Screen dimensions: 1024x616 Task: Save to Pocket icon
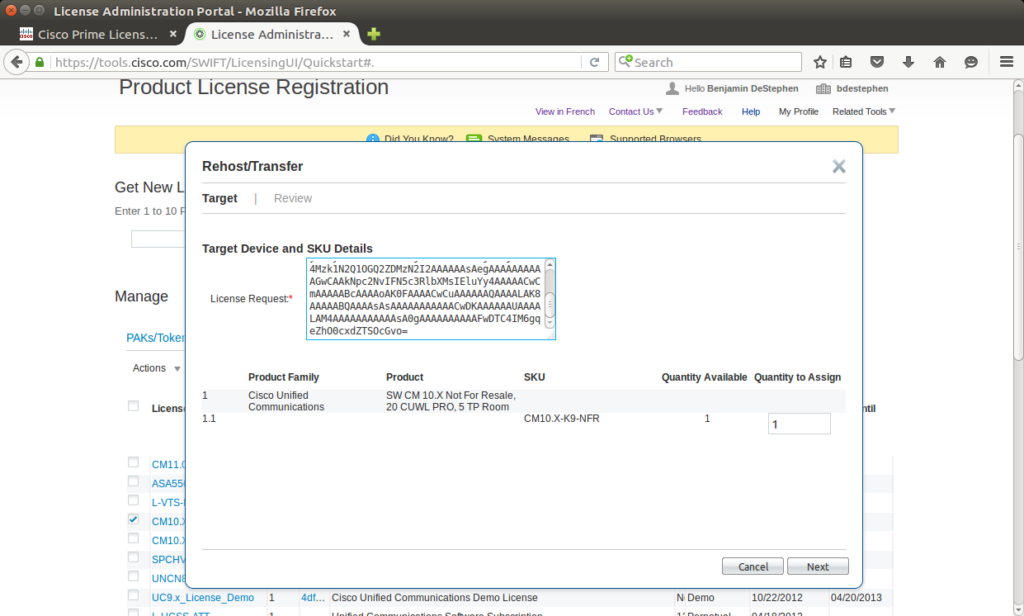point(877,62)
